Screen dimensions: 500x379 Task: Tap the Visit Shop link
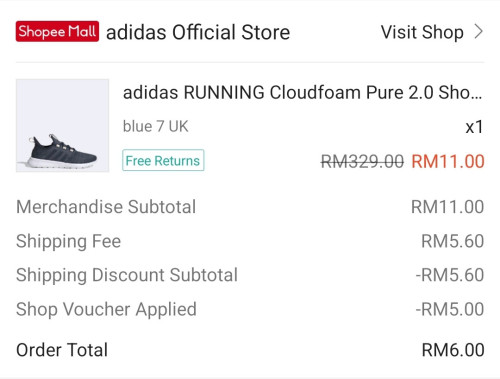coord(422,32)
